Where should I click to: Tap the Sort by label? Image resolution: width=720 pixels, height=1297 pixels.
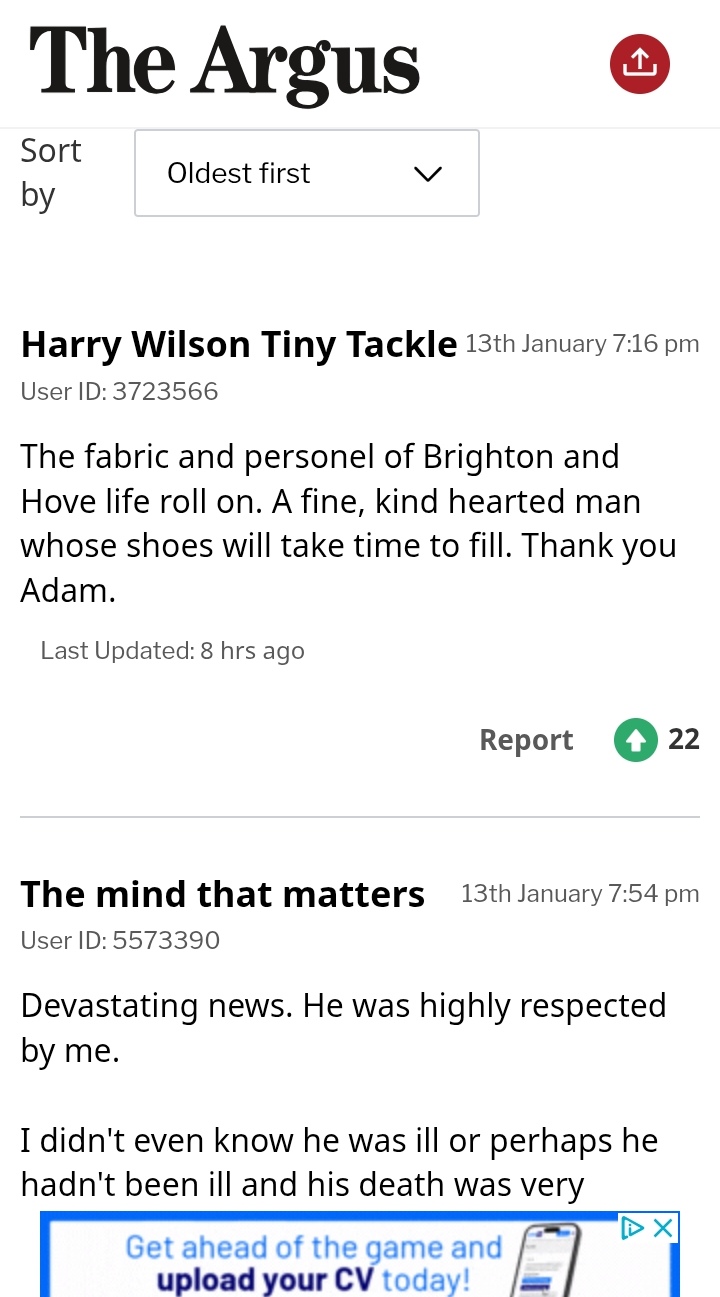pos(51,172)
